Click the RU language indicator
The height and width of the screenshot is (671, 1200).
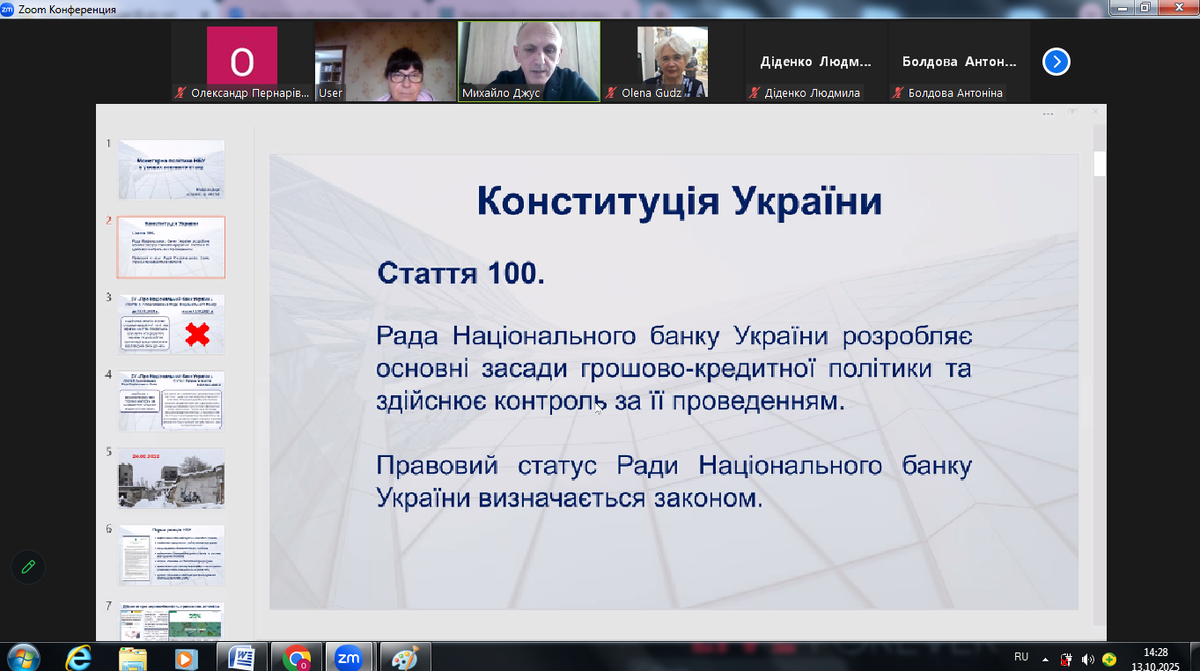point(1021,657)
